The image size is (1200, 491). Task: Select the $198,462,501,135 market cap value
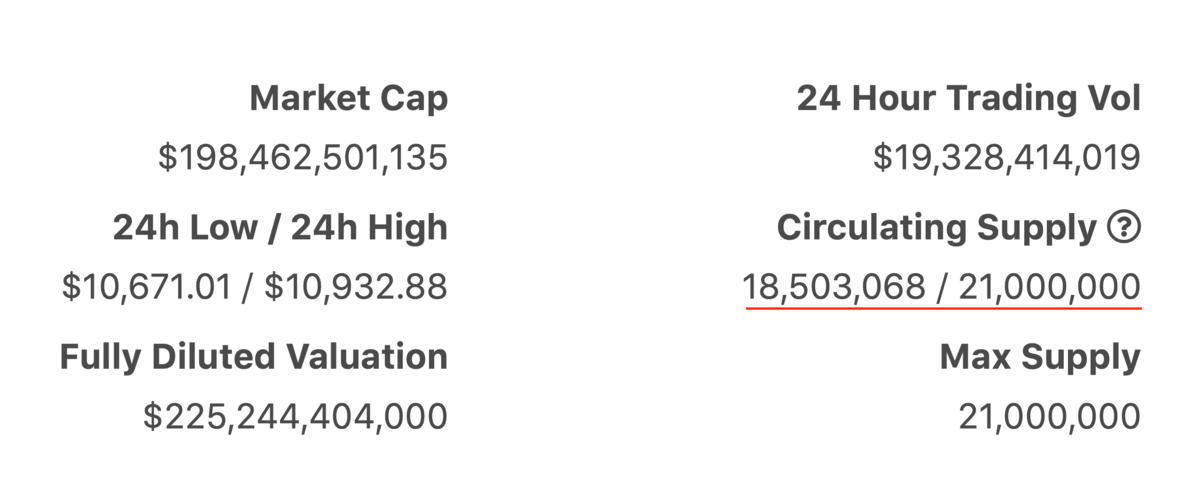click(x=303, y=158)
